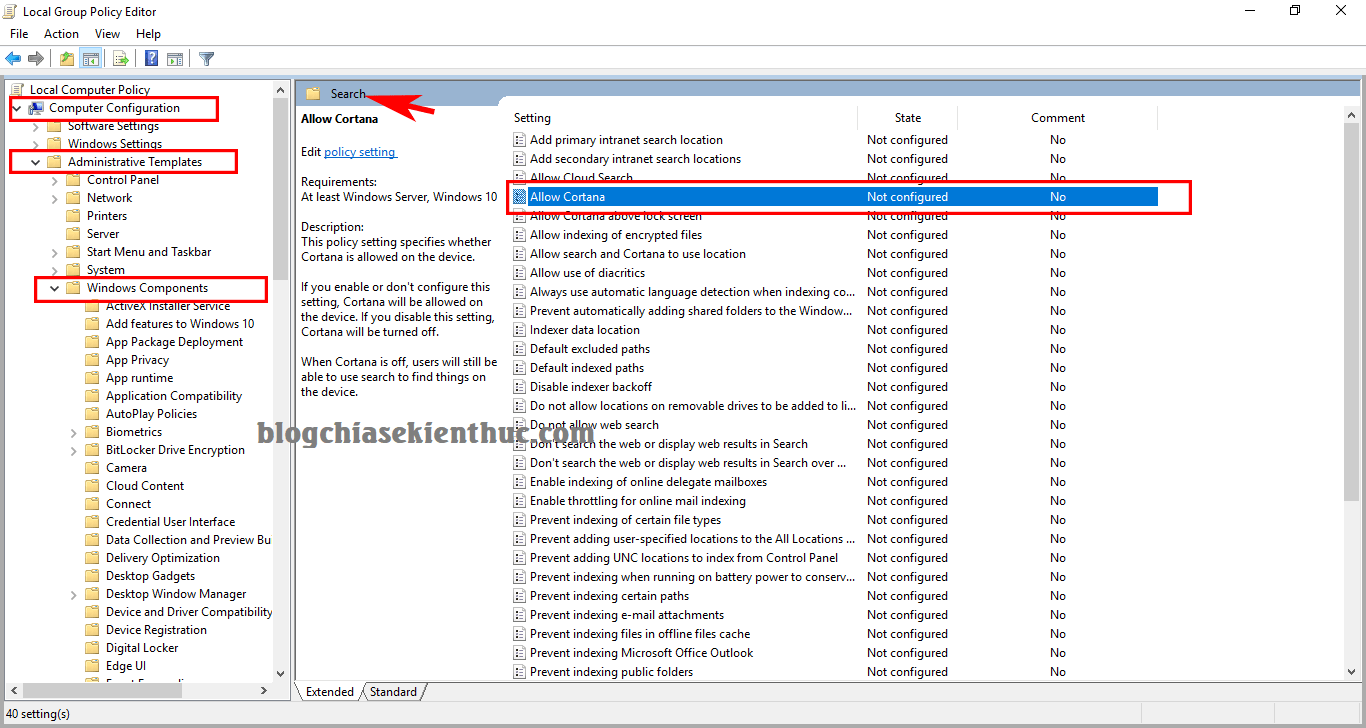Click tree pane horizontal scrollbar right arrow
Viewport: 1366px width, 728px height.
(x=264, y=690)
